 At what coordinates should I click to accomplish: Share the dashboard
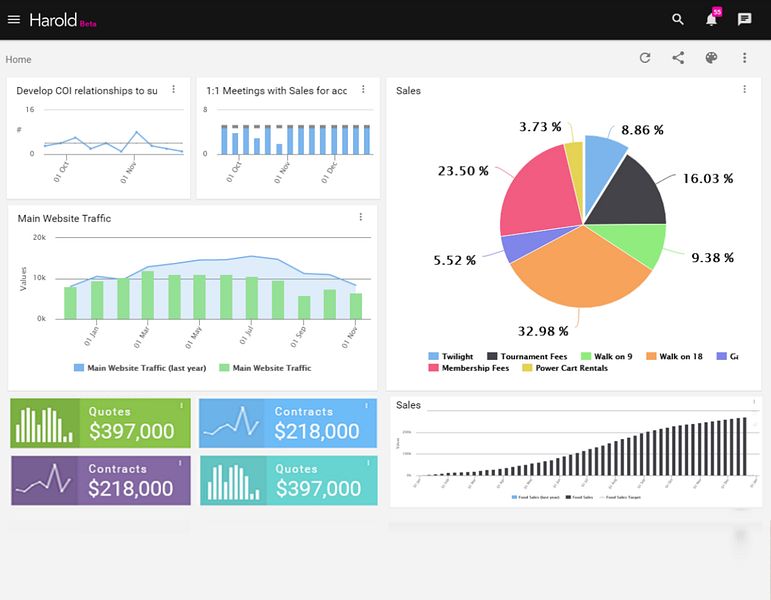[678, 58]
